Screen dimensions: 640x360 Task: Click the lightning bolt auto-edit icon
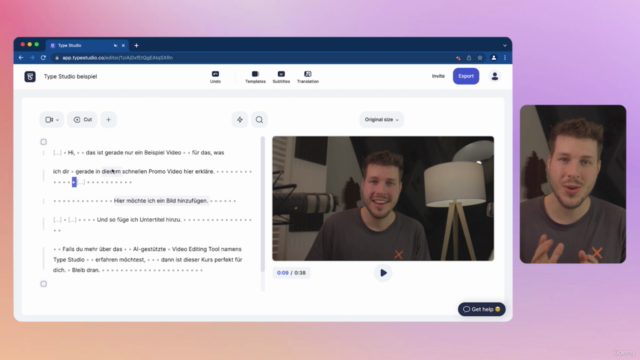tap(240, 120)
